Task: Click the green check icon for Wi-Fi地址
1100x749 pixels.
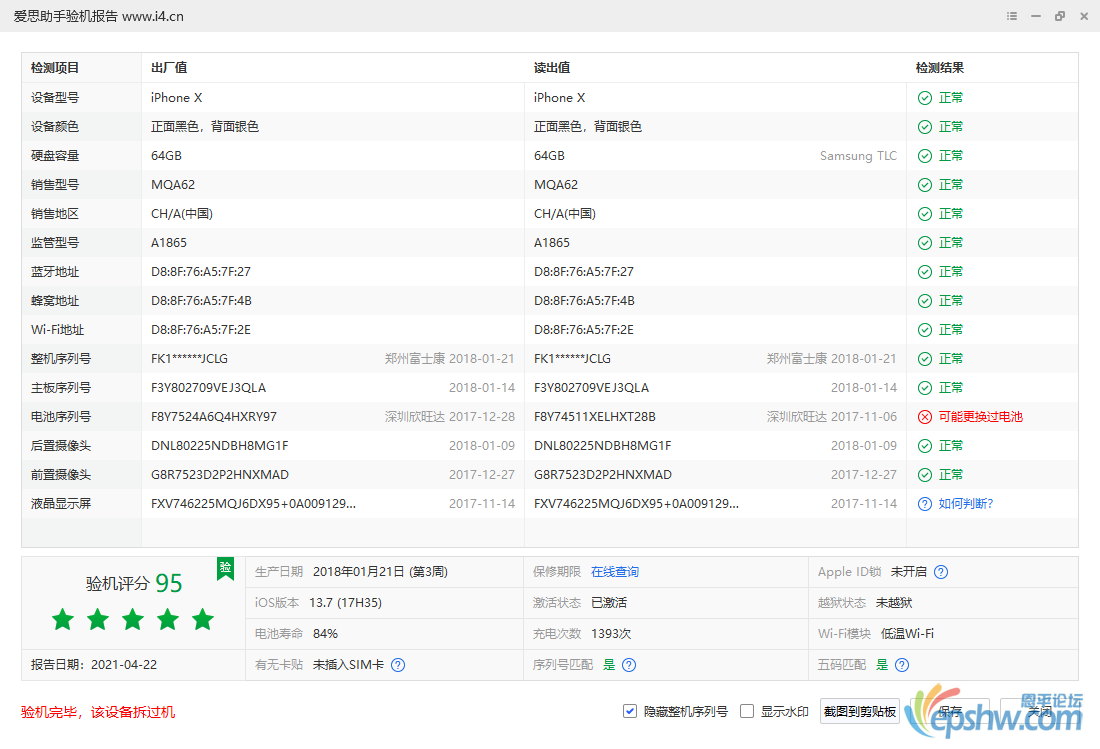Action: (925, 330)
